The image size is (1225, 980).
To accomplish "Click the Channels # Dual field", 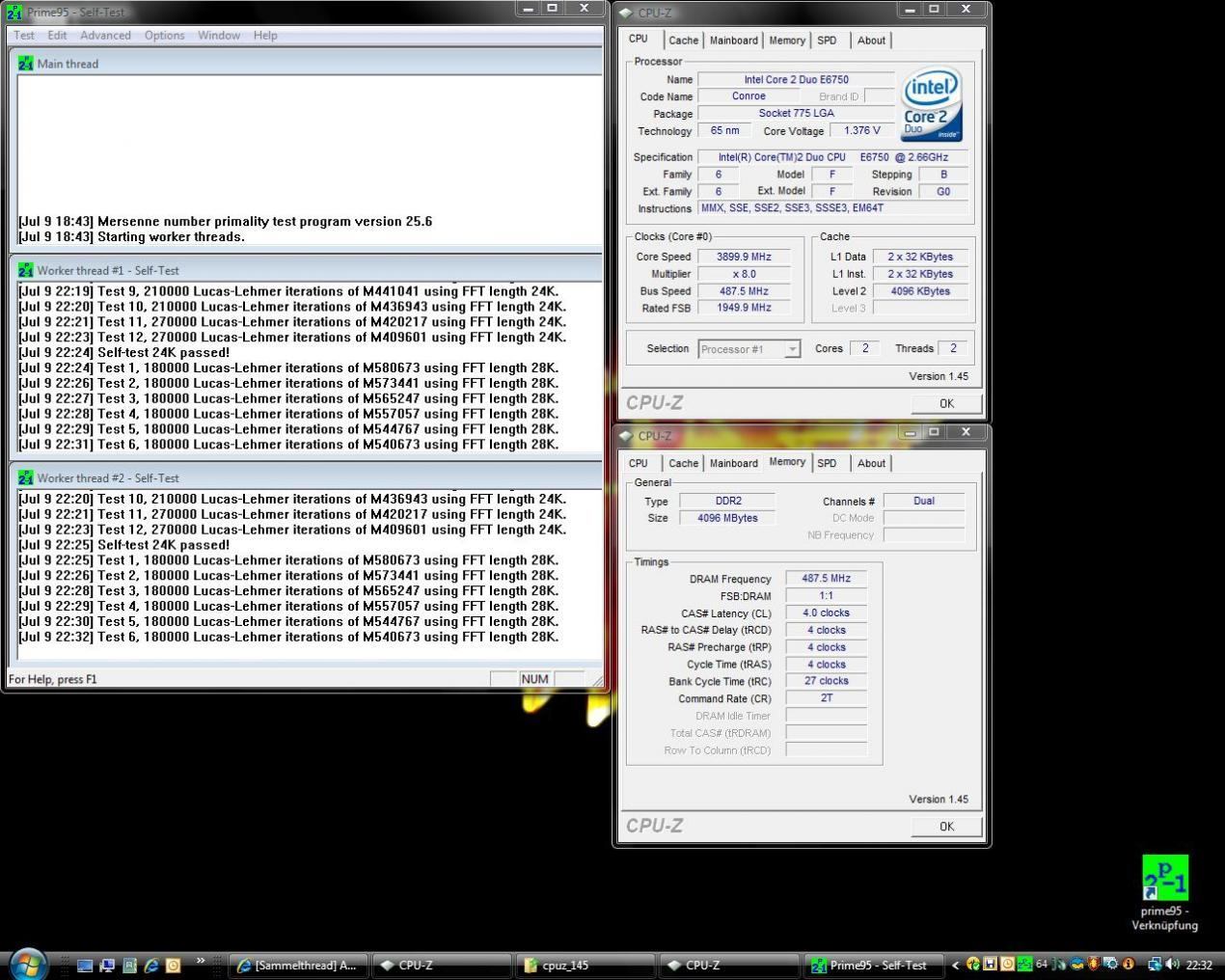I will point(924,501).
